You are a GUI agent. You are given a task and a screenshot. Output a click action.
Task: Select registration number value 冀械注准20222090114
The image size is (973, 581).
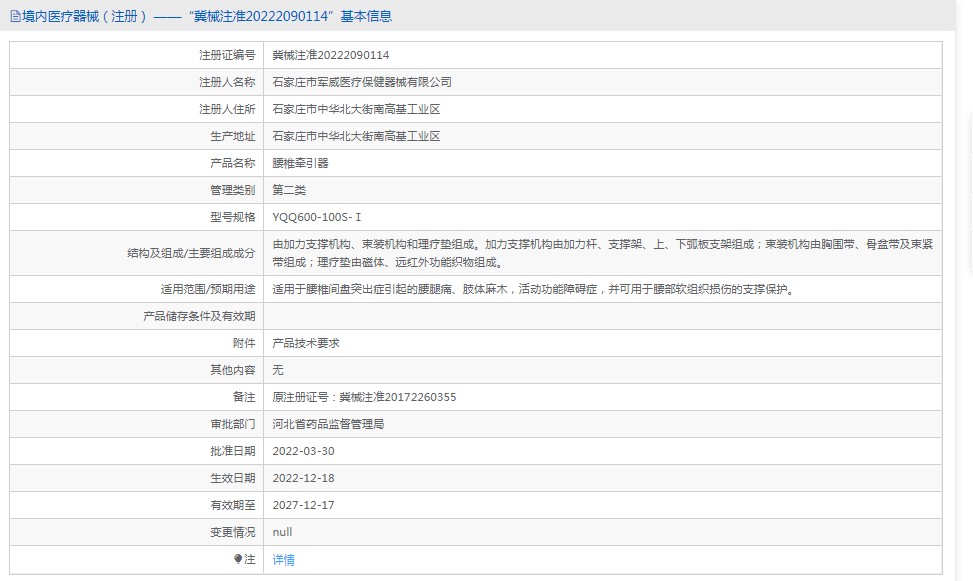[x=331, y=55]
